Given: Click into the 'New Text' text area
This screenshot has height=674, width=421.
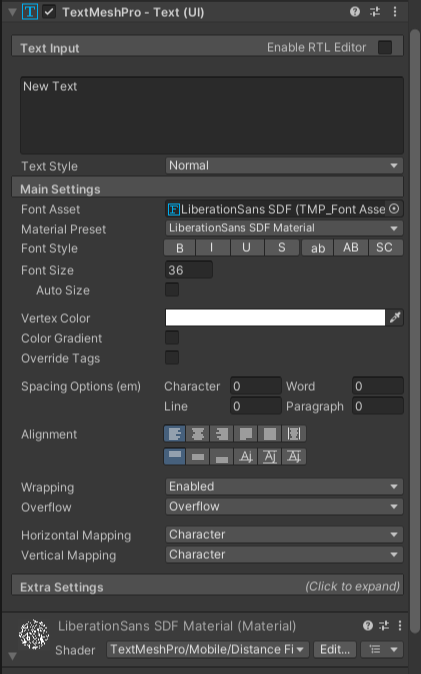Looking at the screenshot, I should pos(212,115).
